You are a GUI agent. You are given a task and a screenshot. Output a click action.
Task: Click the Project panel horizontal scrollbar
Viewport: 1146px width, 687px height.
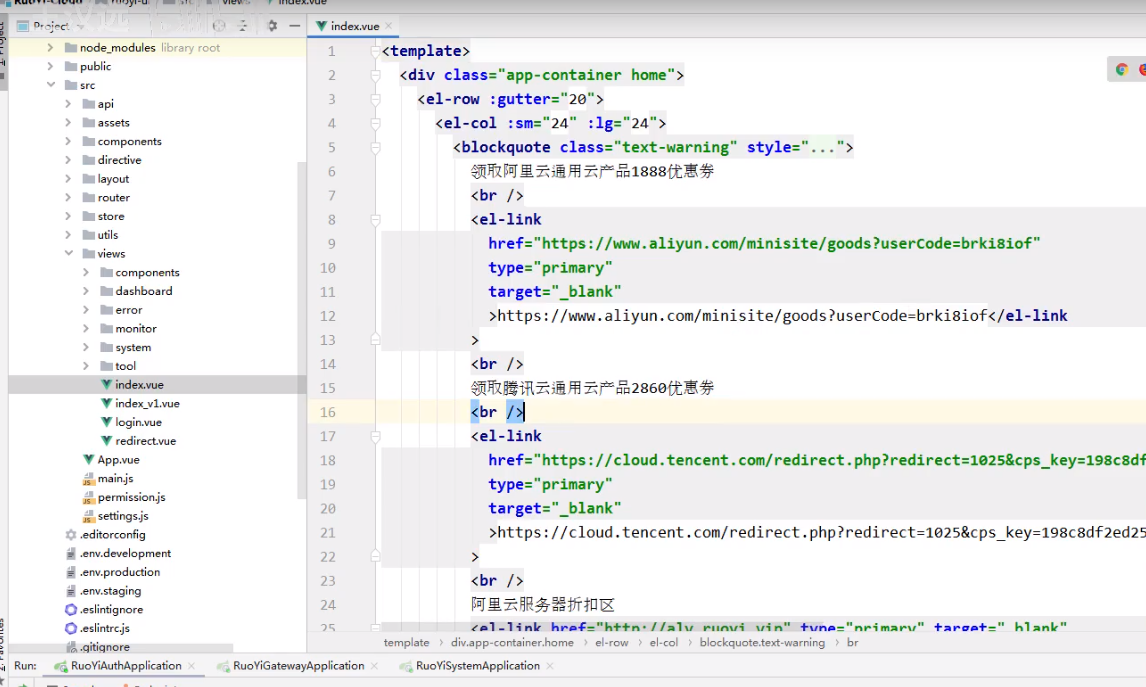point(121,648)
